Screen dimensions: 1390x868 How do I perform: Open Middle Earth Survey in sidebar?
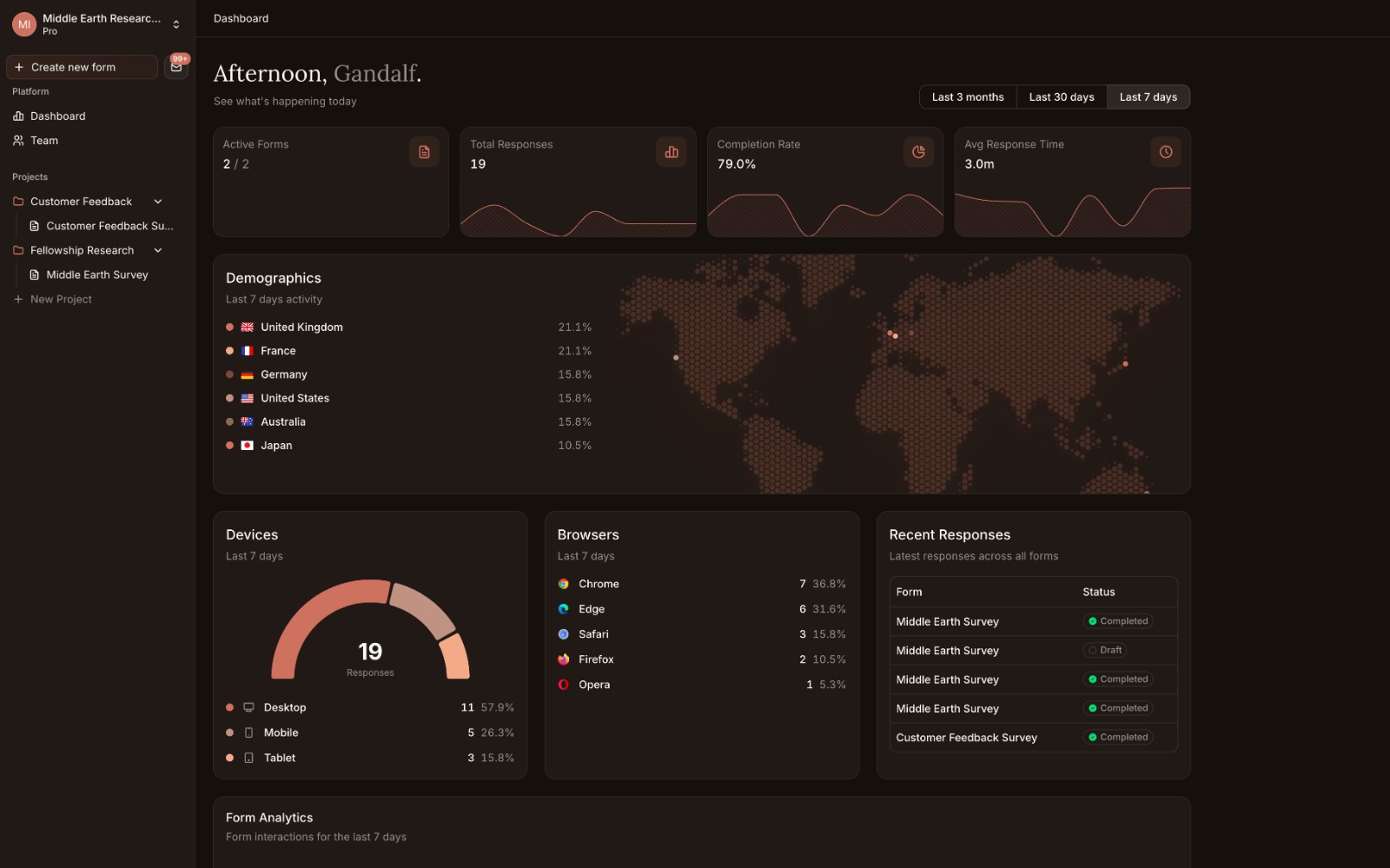(x=96, y=275)
